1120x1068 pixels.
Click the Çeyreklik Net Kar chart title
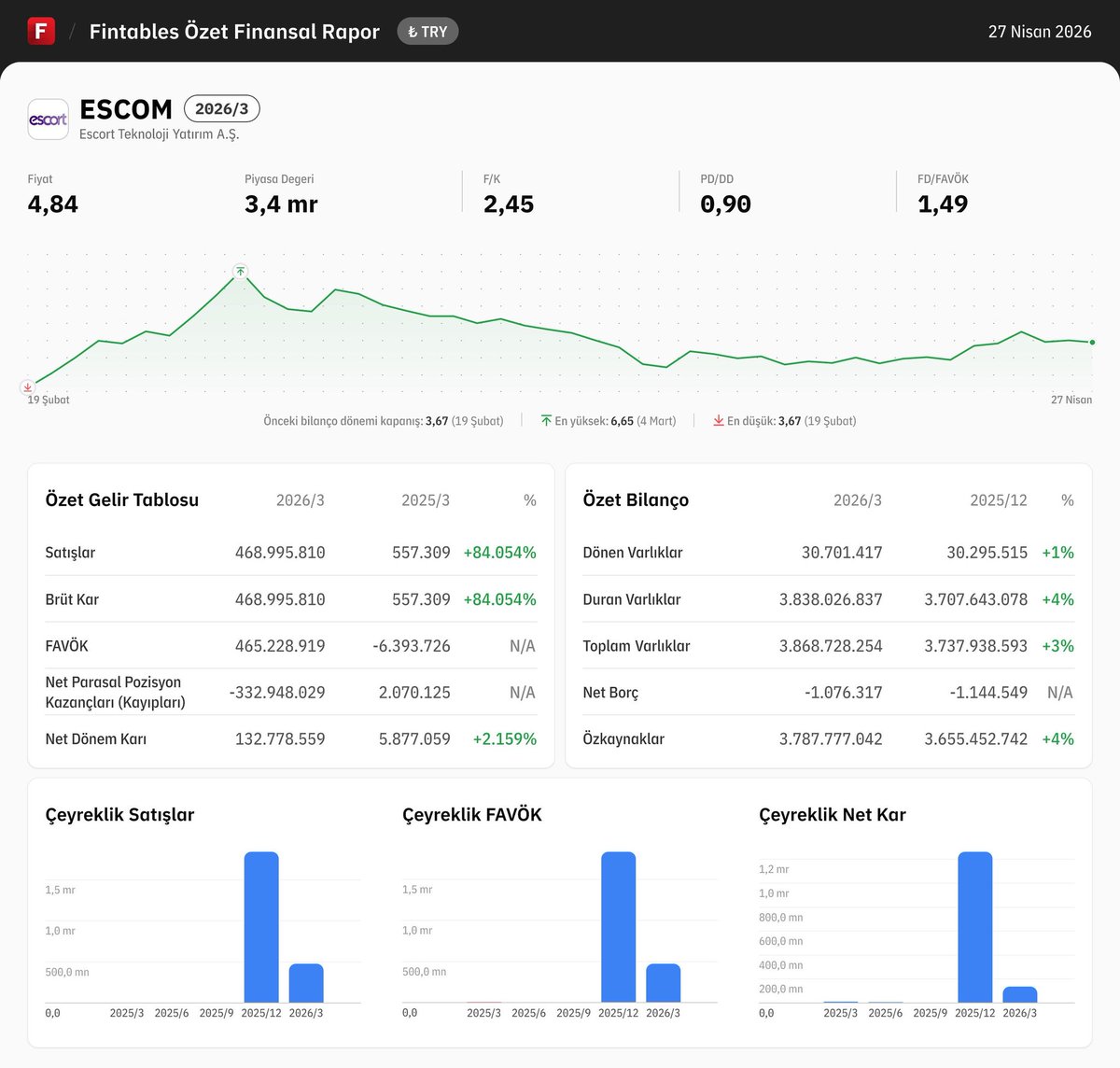(x=833, y=815)
